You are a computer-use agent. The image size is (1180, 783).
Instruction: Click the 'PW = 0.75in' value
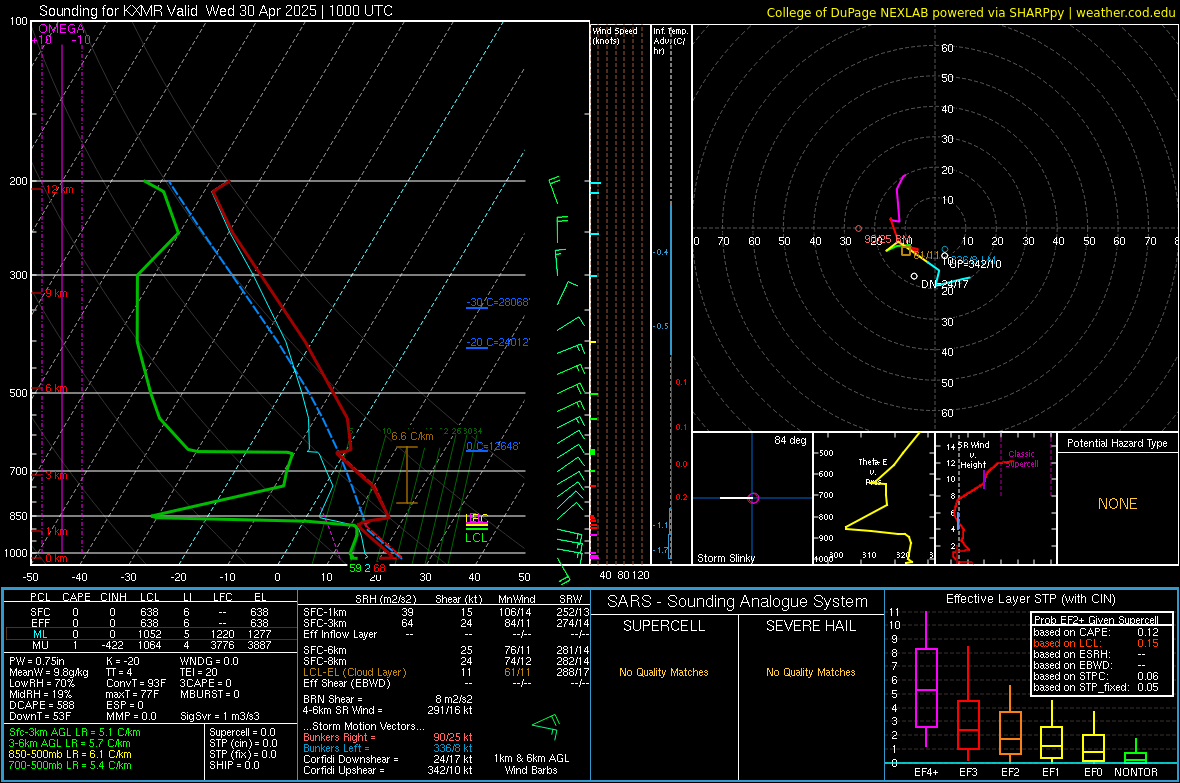point(37,661)
